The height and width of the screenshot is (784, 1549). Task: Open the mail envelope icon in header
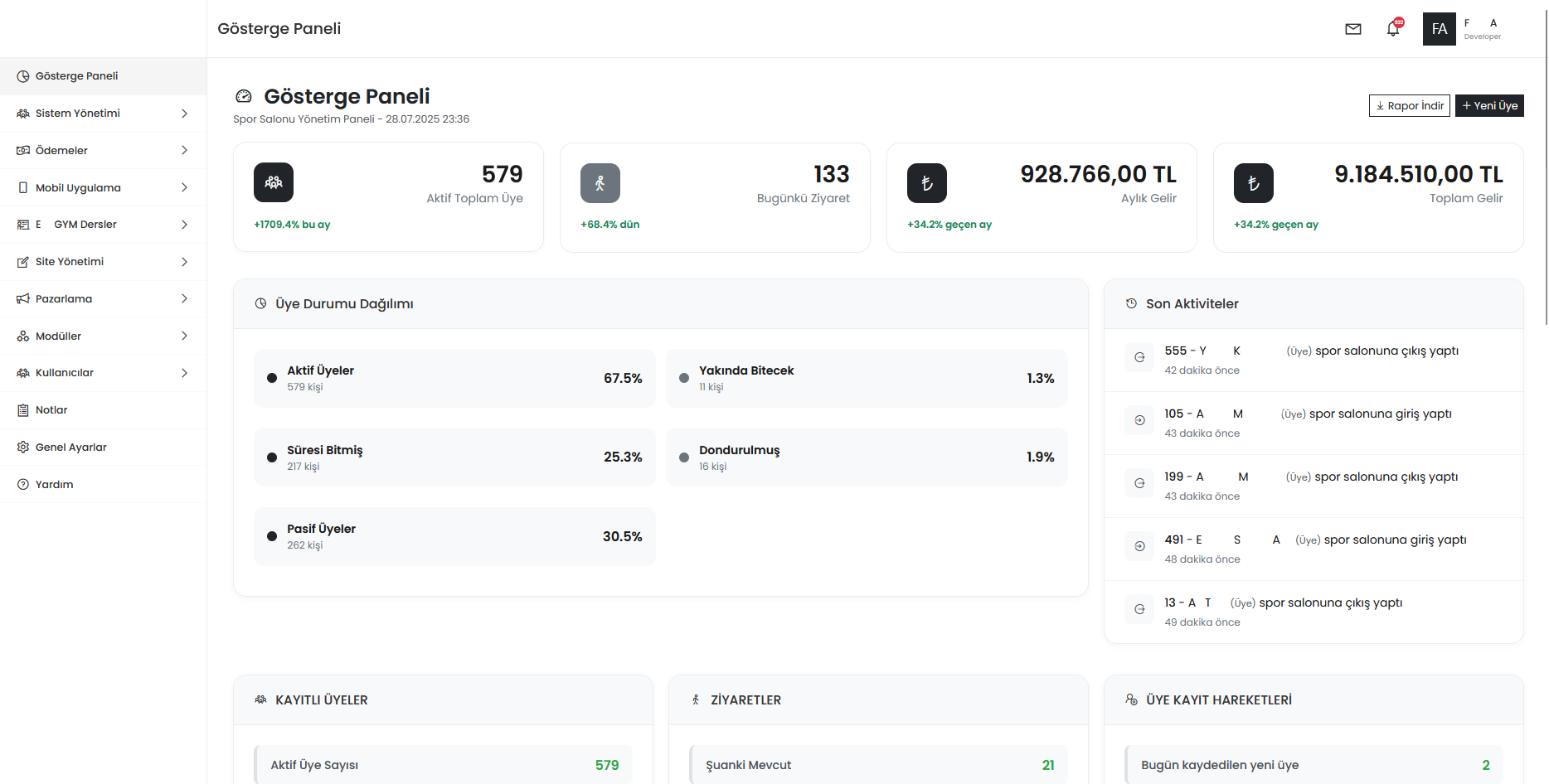coord(1353,29)
